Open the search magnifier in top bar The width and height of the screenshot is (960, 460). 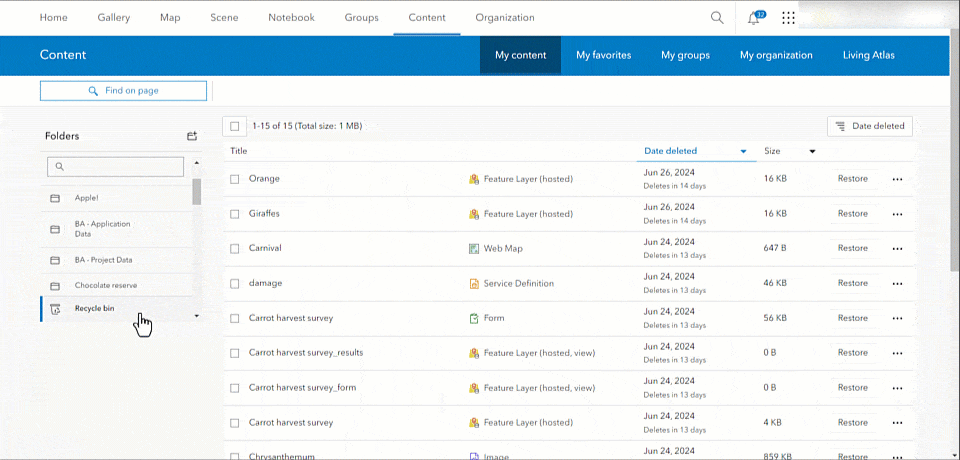(x=717, y=17)
